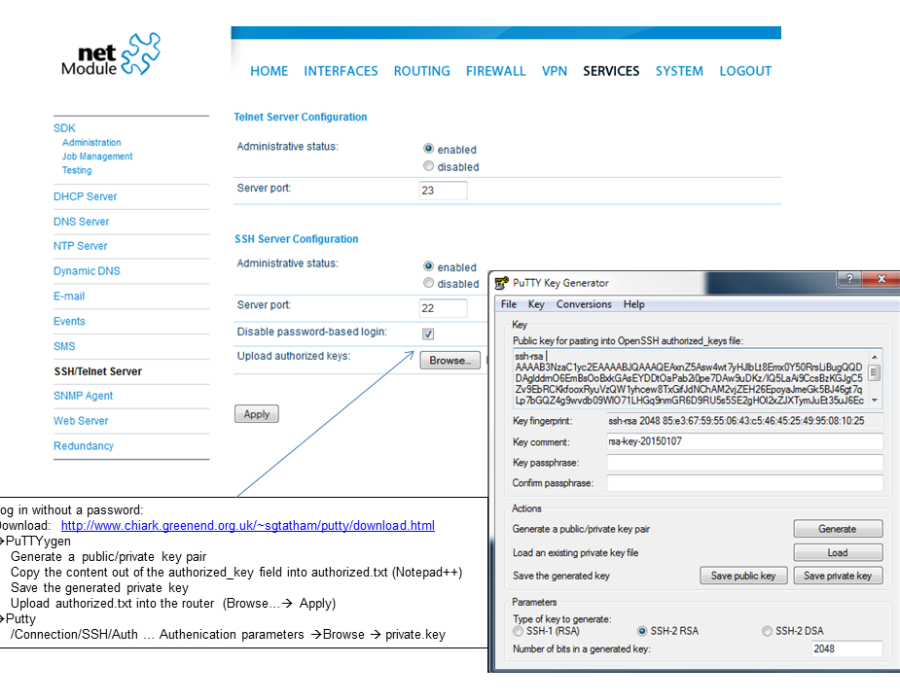Click the NetModule logo
This screenshot has height=700, width=900.
click(x=111, y=55)
